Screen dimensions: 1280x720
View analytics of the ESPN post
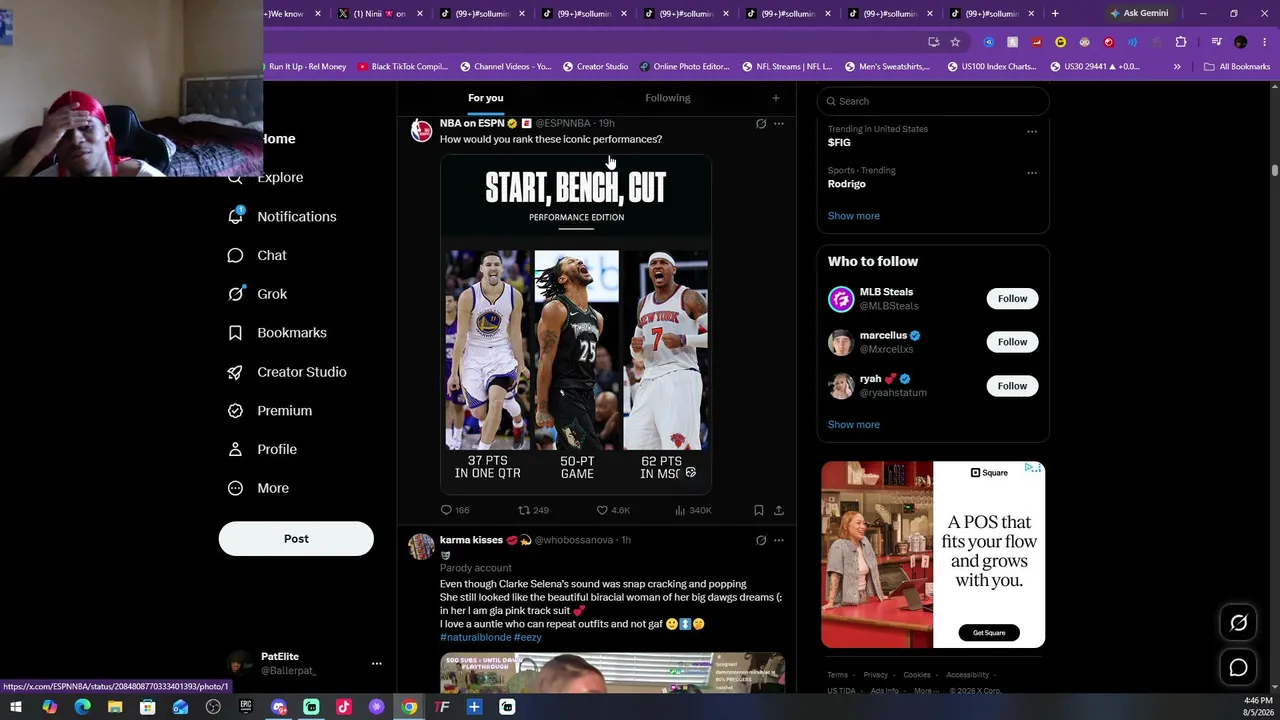693,510
